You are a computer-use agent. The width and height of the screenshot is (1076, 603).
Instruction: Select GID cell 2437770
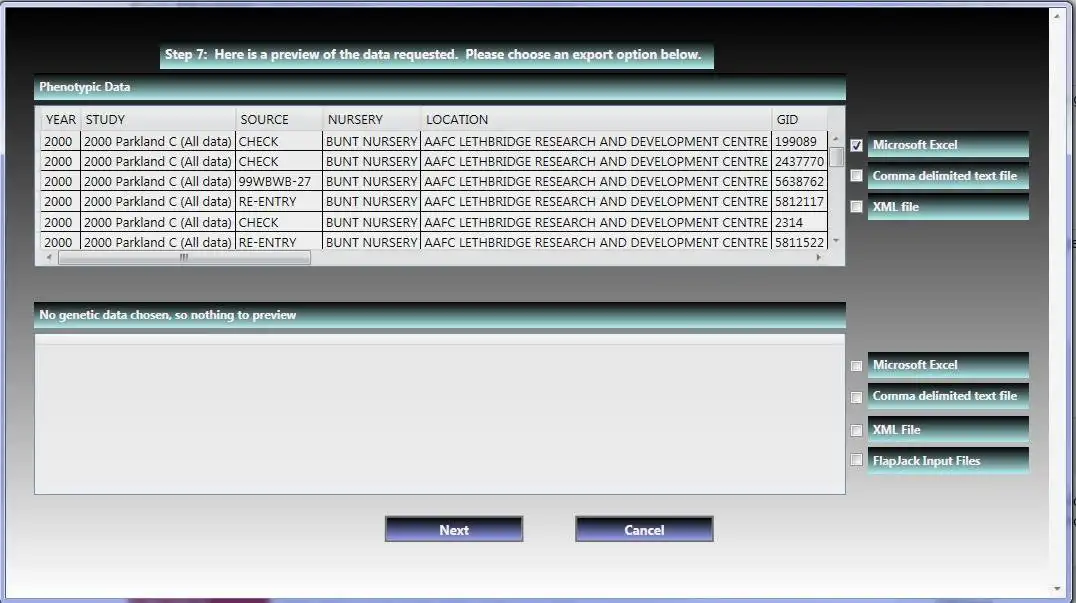799,161
